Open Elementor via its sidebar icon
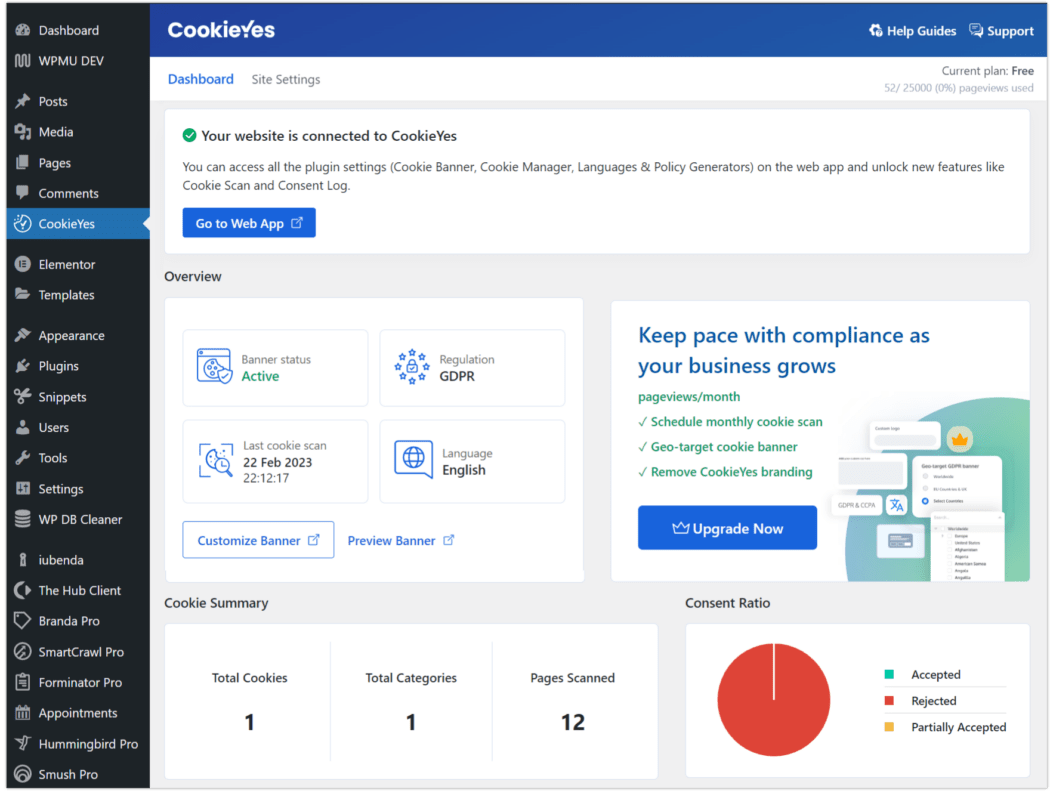The width and height of the screenshot is (1050, 791). click(21, 264)
